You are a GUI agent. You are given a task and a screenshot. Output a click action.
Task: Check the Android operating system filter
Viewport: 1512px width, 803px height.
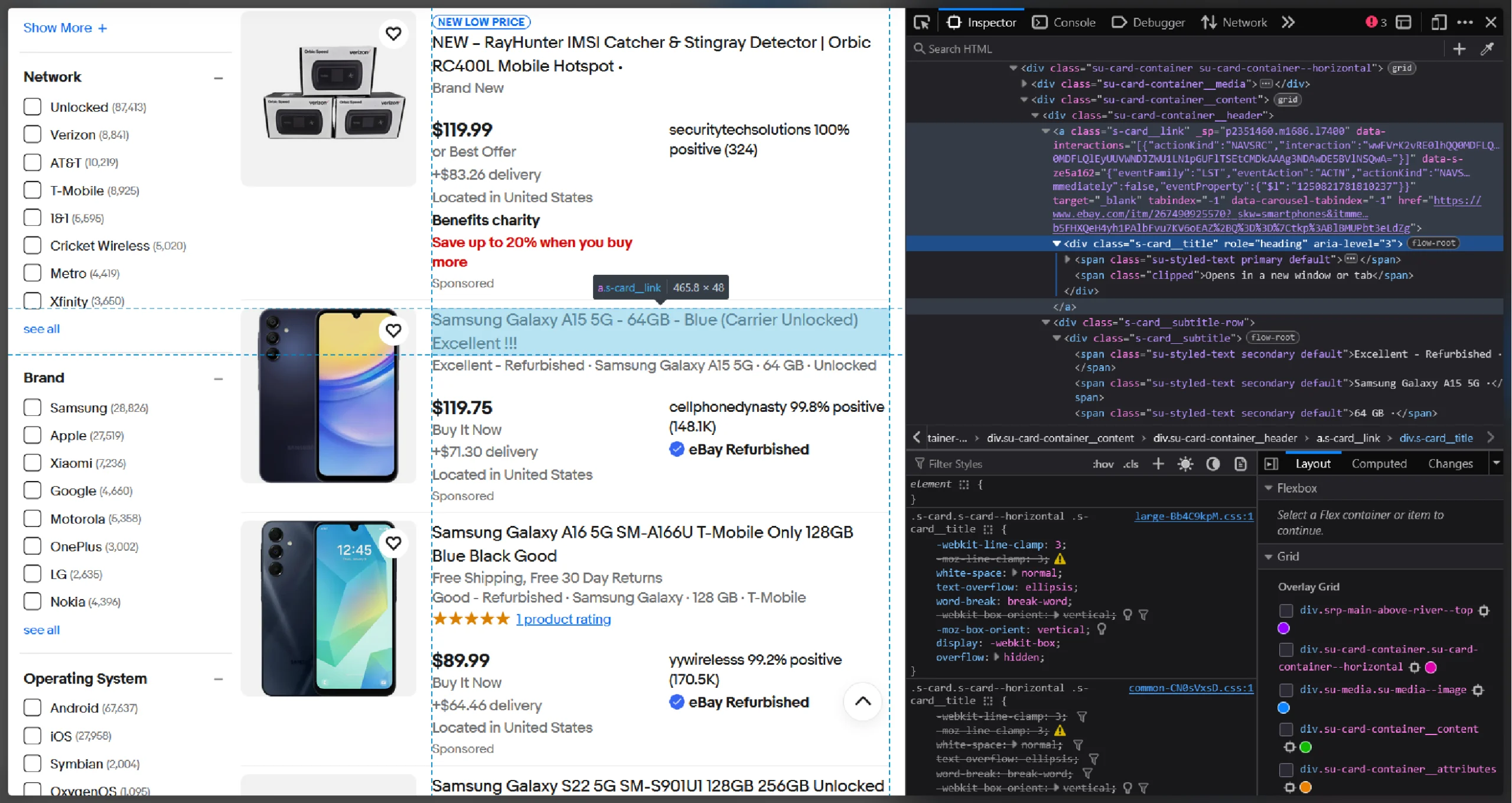32,707
